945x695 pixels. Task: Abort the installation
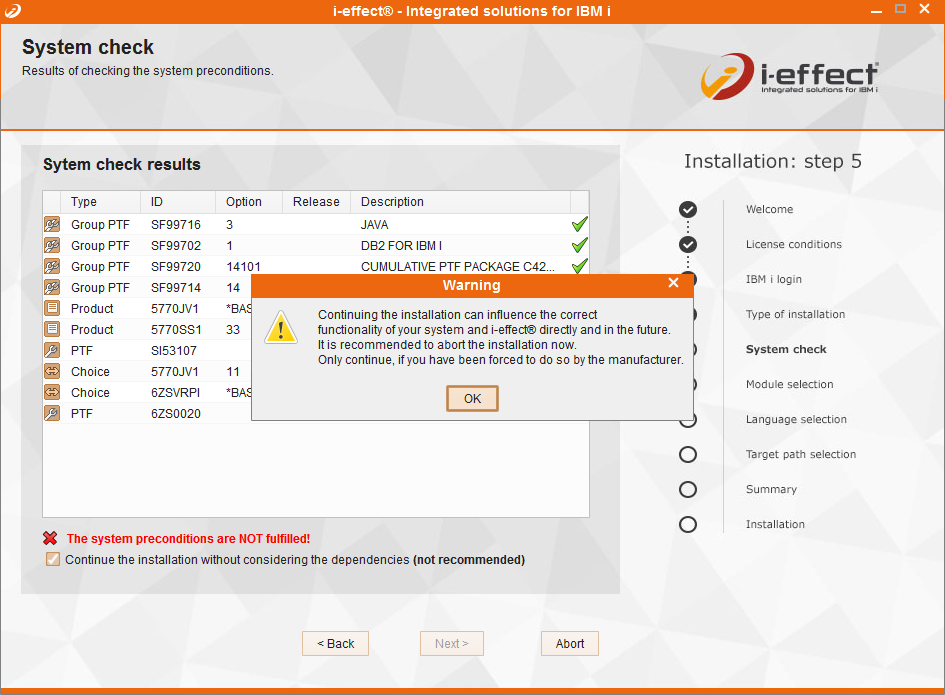click(570, 644)
